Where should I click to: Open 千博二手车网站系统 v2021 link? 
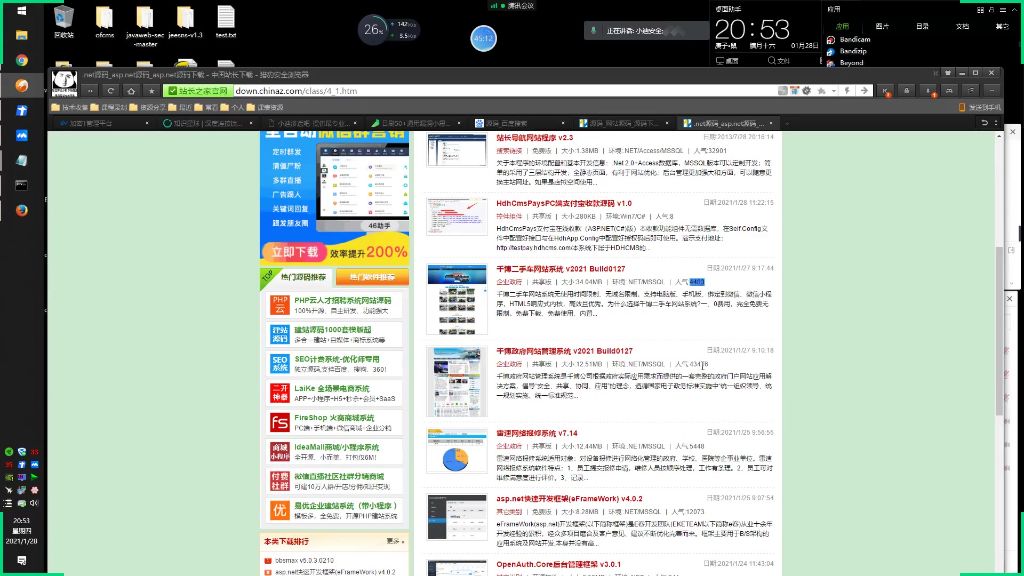pos(560,268)
